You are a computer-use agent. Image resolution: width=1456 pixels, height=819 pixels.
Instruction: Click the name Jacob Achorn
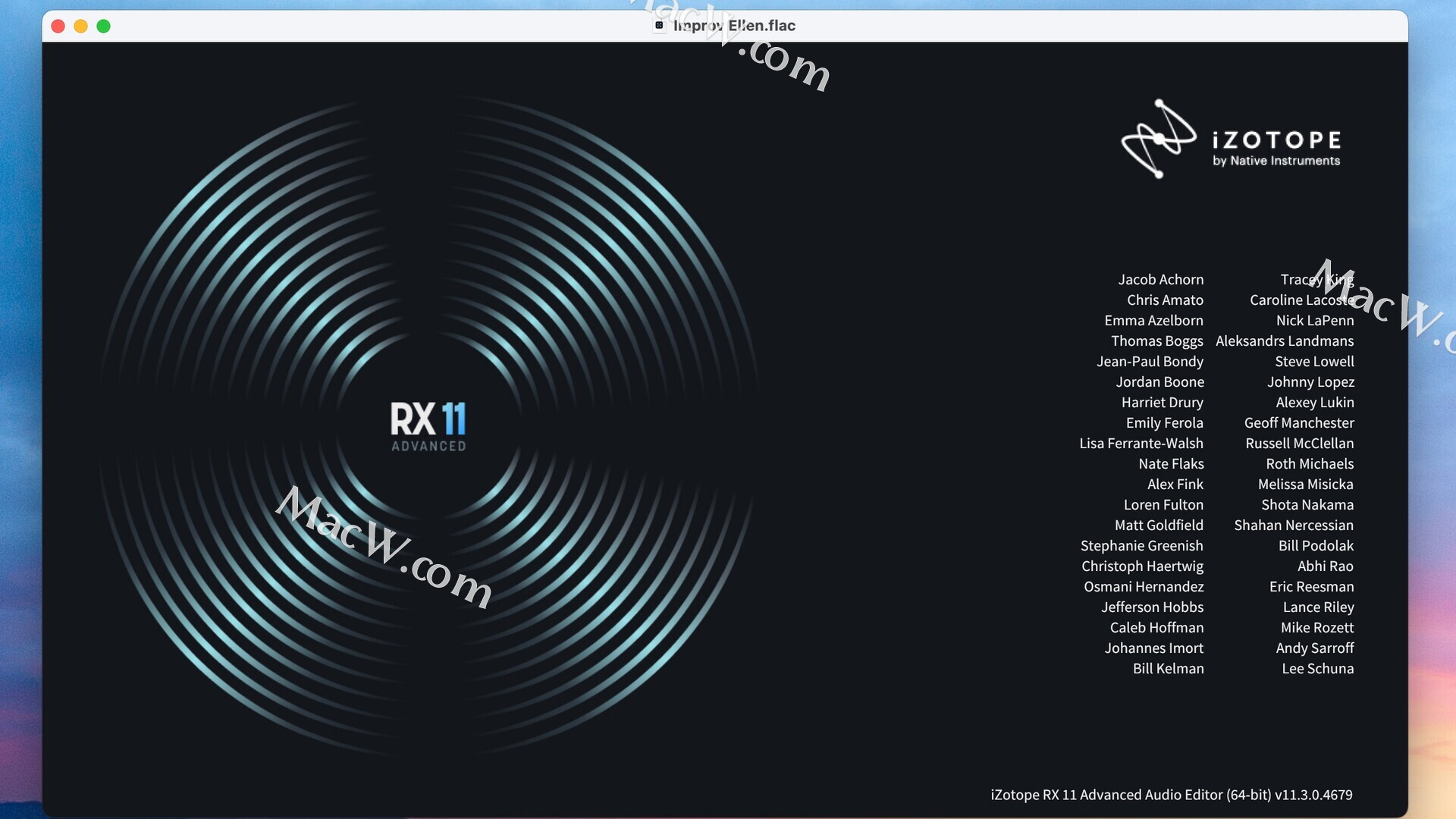coord(1160,280)
